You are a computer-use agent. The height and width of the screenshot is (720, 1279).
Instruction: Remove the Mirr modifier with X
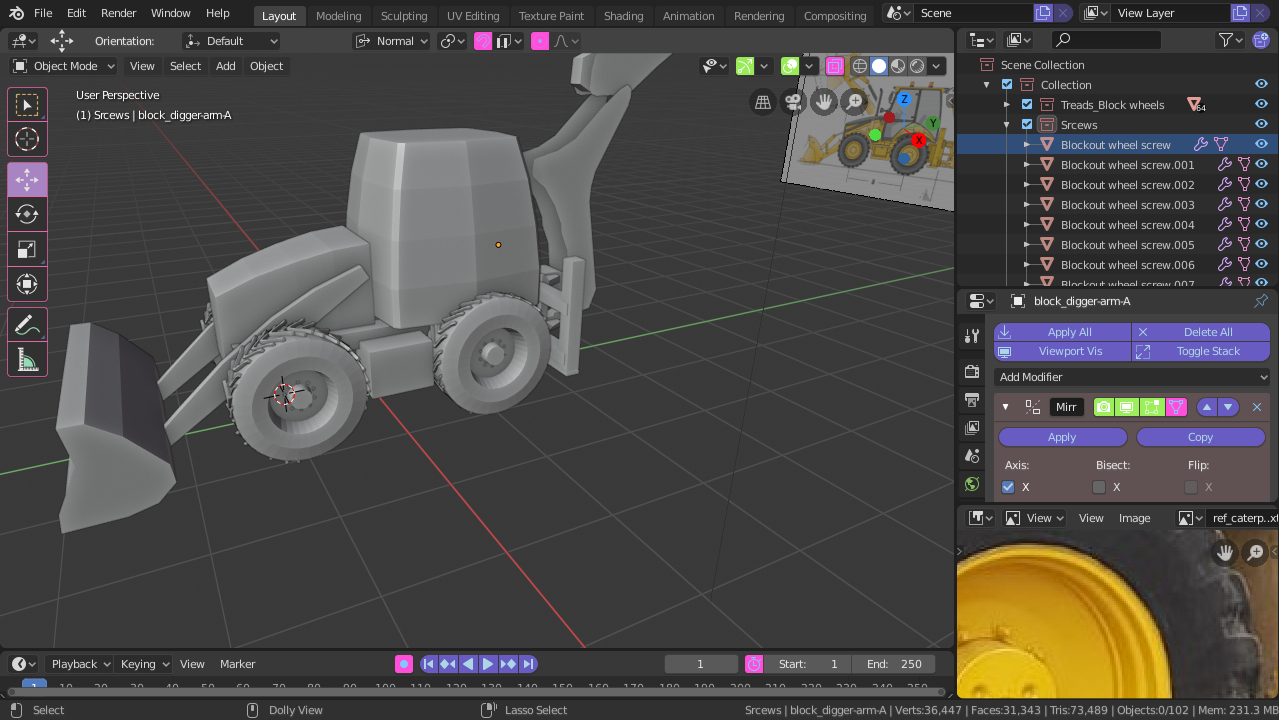(x=1257, y=407)
